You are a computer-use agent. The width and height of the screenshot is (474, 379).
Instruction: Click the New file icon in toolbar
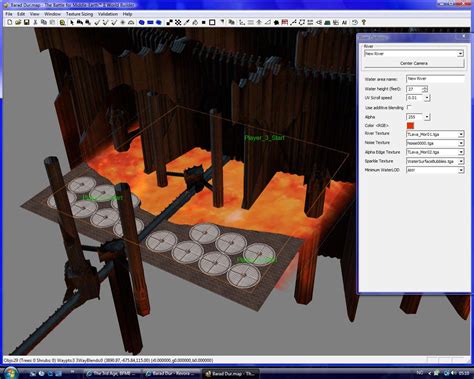coord(9,22)
